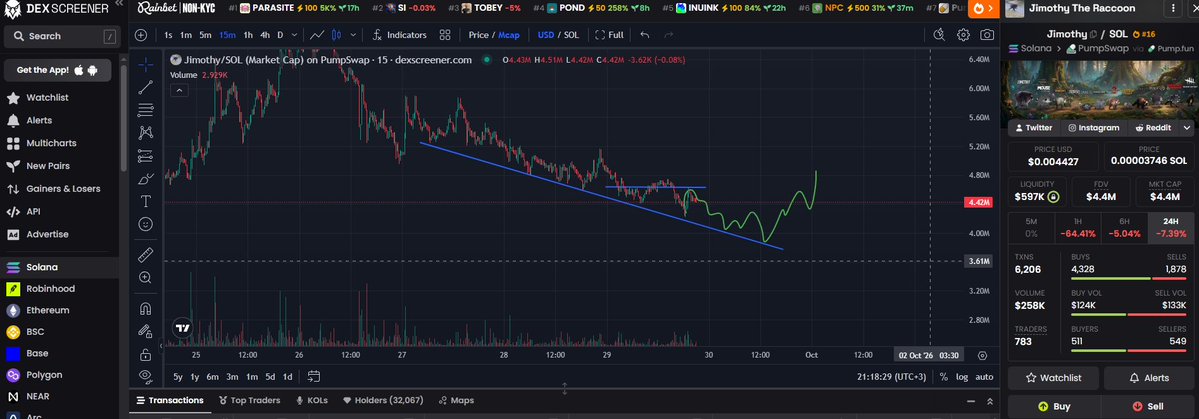Select the 4h time interval
The image size is (1199, 419).
tap(265, 35)
